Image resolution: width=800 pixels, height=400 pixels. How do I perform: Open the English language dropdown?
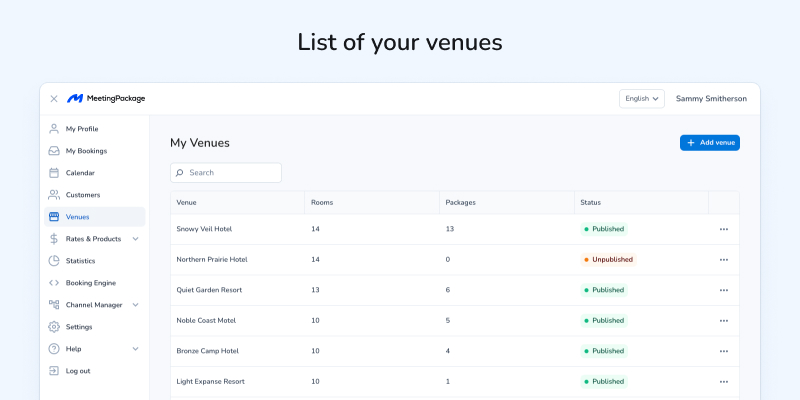(x=642, y=99)
